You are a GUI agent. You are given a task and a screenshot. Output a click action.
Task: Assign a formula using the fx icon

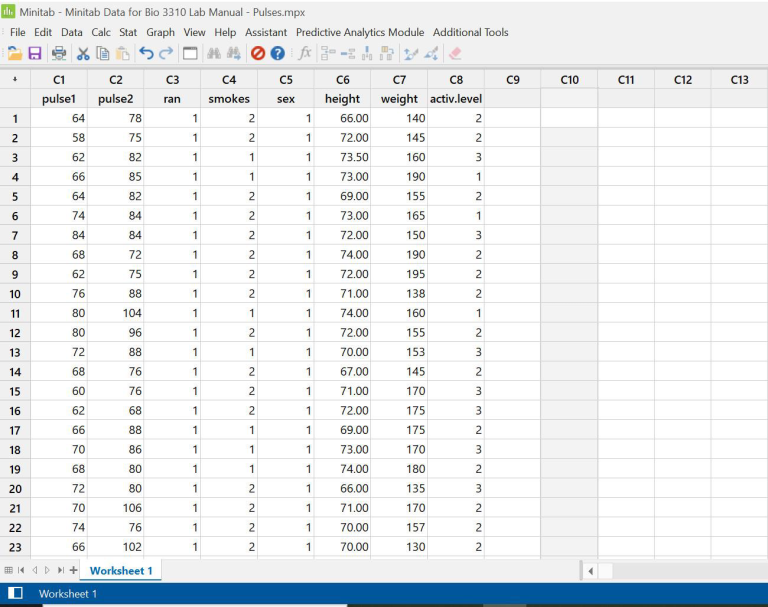point(305,53)
